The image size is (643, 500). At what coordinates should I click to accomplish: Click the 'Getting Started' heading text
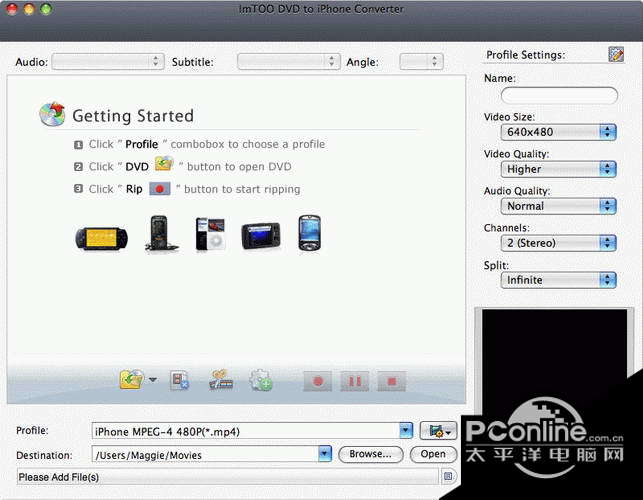pos(133,116)
